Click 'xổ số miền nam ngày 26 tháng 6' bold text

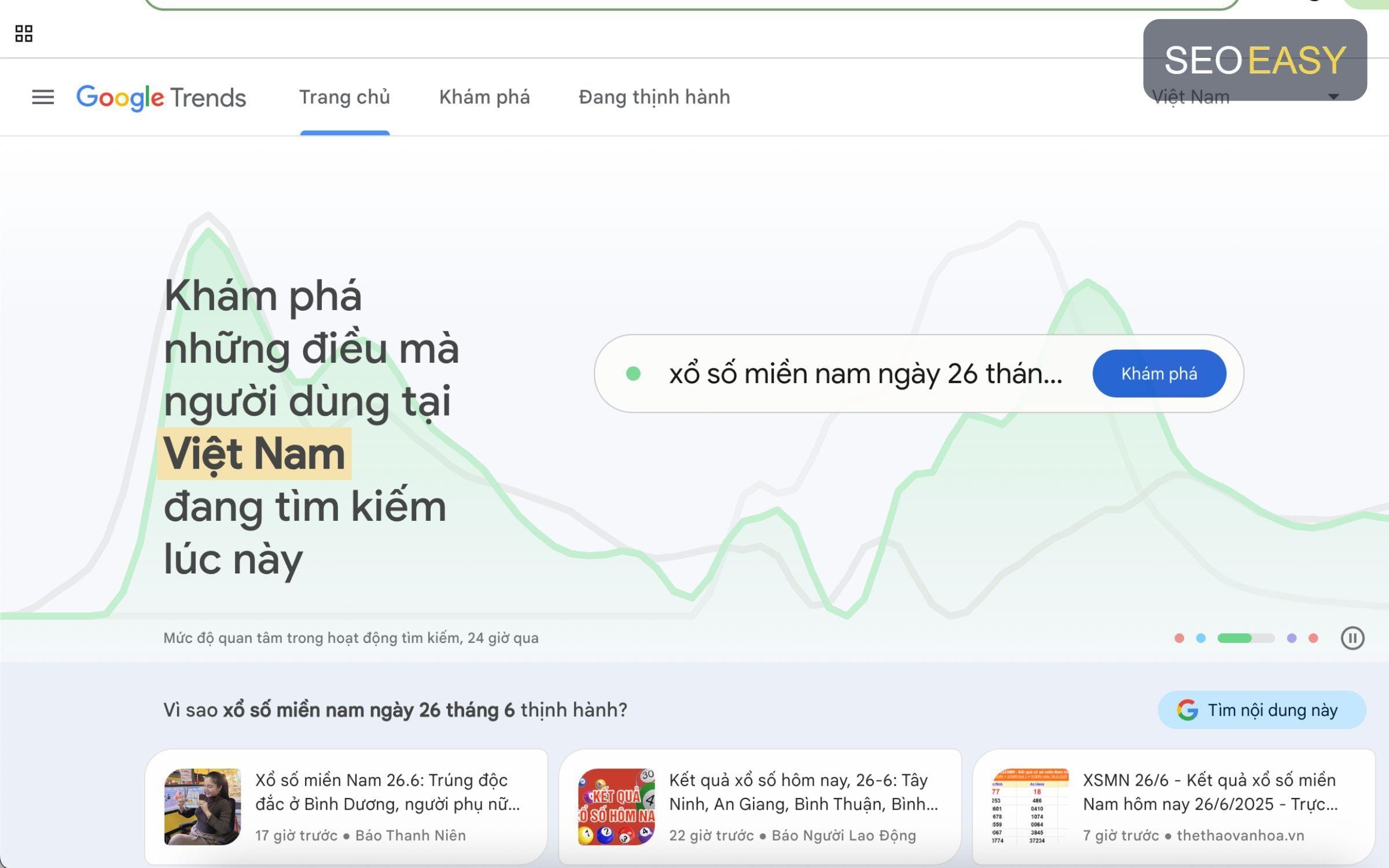[x=369, y=709]
